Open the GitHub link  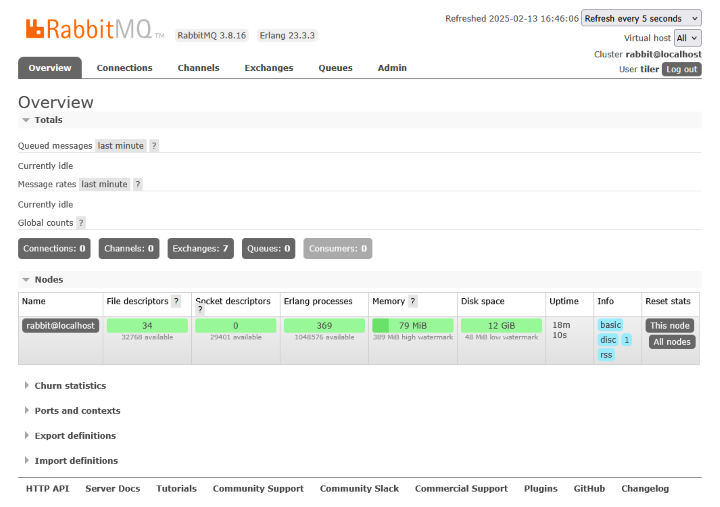point(589,489)
